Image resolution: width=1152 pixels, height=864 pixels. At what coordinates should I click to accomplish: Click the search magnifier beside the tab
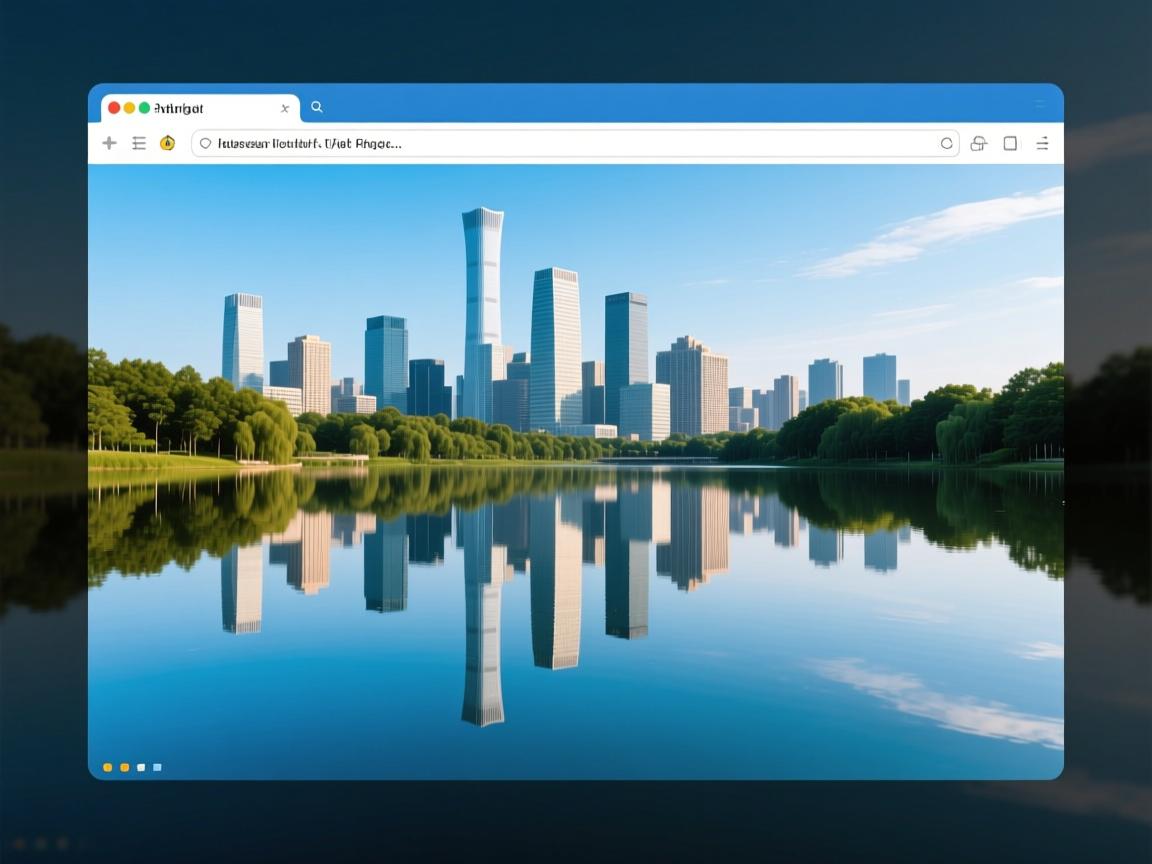[317, 107]
